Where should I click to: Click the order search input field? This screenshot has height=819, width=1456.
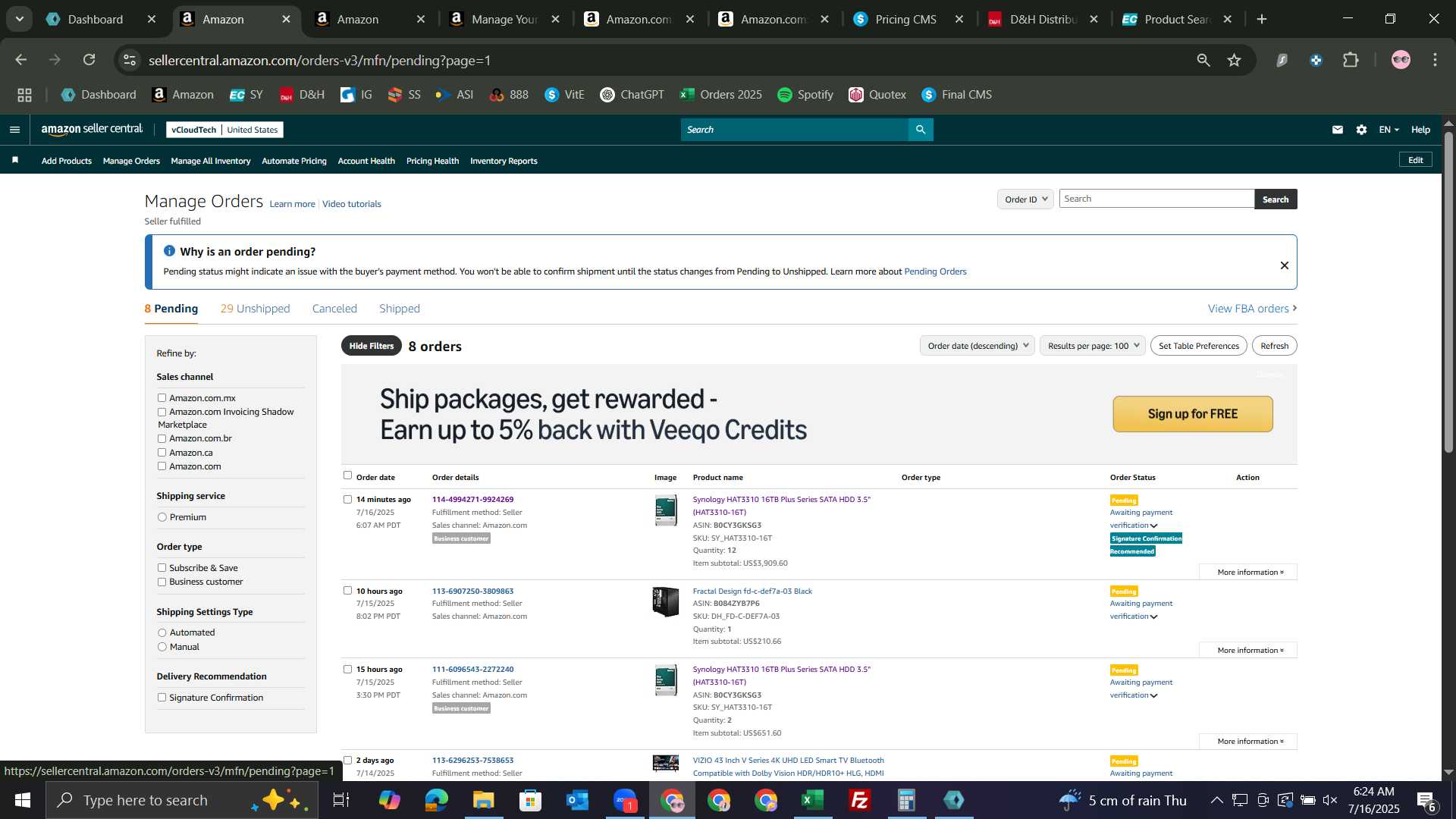pyautogui.click(x=1156, y=199)
